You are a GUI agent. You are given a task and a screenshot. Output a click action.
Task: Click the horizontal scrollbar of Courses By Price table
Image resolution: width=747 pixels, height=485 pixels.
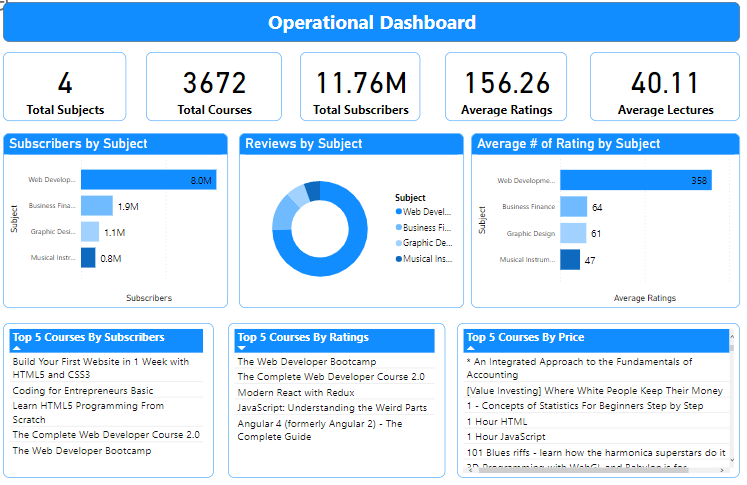[x=584, y=470]
